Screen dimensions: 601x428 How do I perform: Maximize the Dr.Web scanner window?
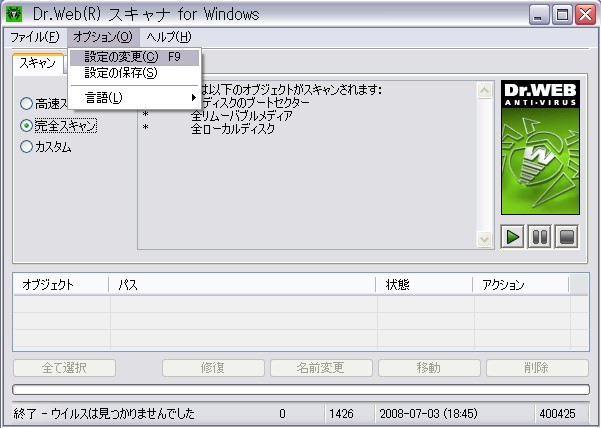tap(562, 15)
